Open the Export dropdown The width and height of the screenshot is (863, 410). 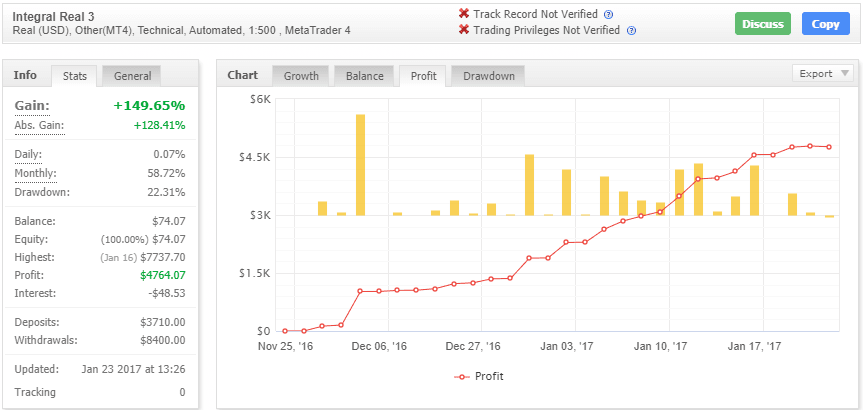click(x=822, y=73)
